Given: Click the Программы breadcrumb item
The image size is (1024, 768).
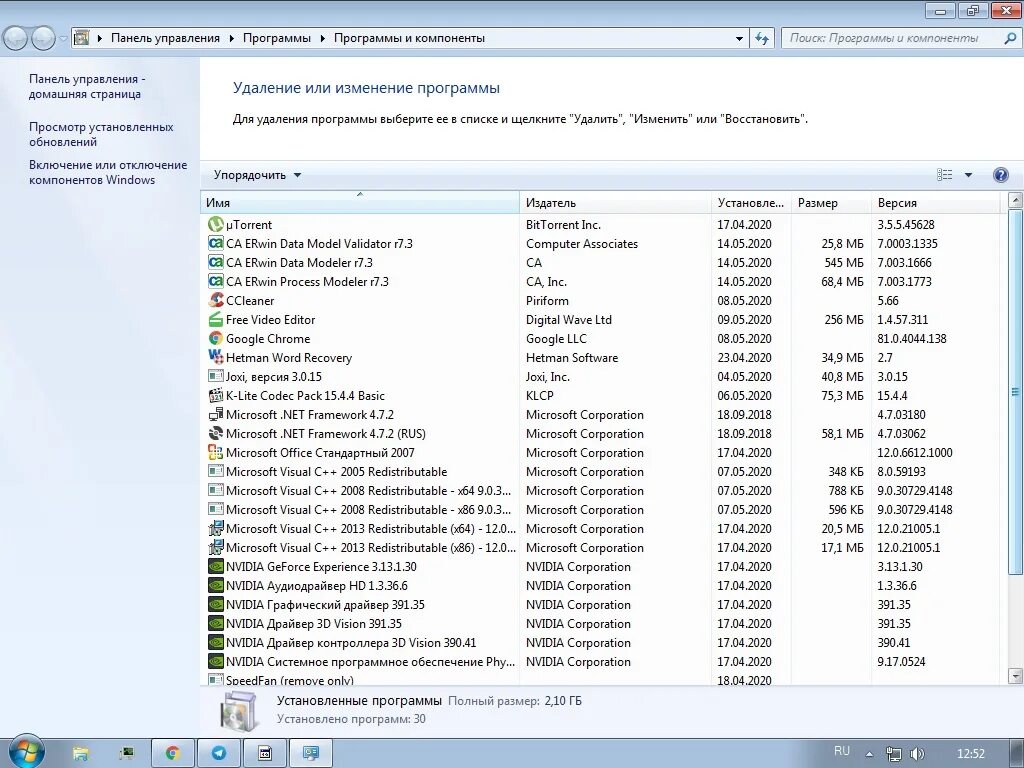Looking at the screenshot, I should (276, 38).
